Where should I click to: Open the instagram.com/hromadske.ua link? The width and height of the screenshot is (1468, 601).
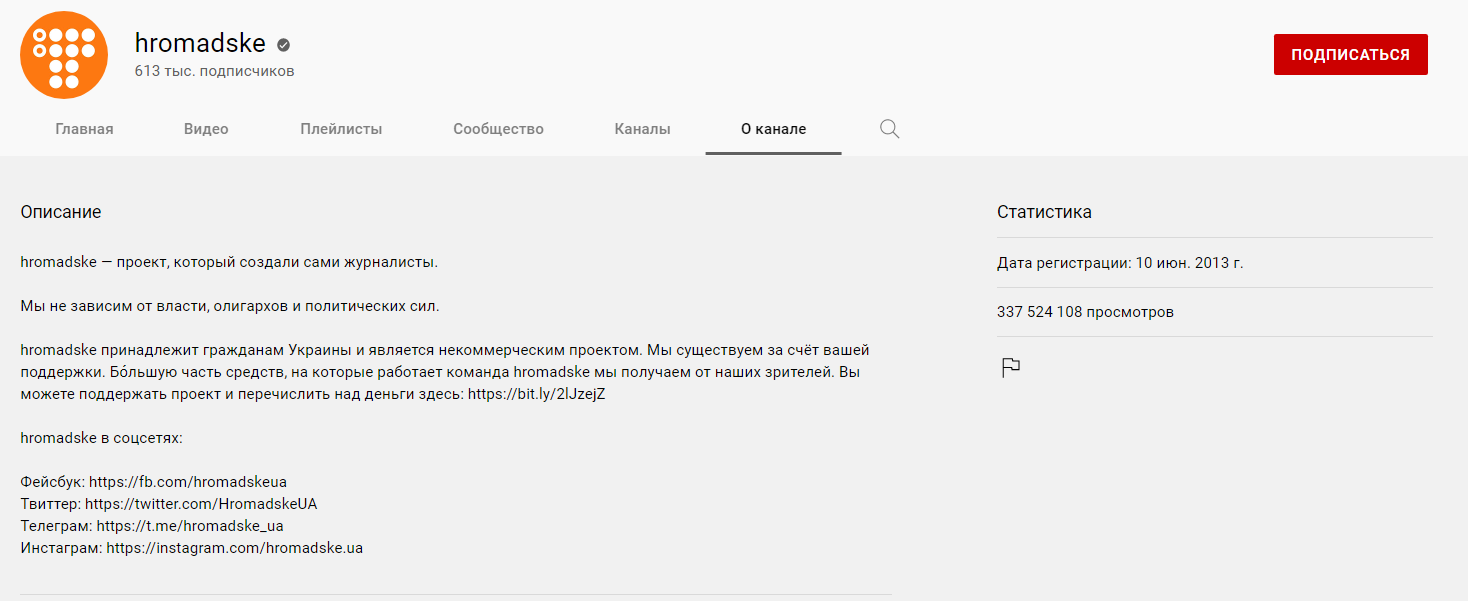(235, 548)
